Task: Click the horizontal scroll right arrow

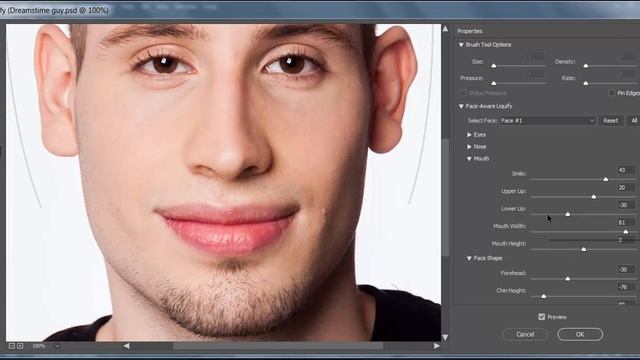Action: [436, 346]
